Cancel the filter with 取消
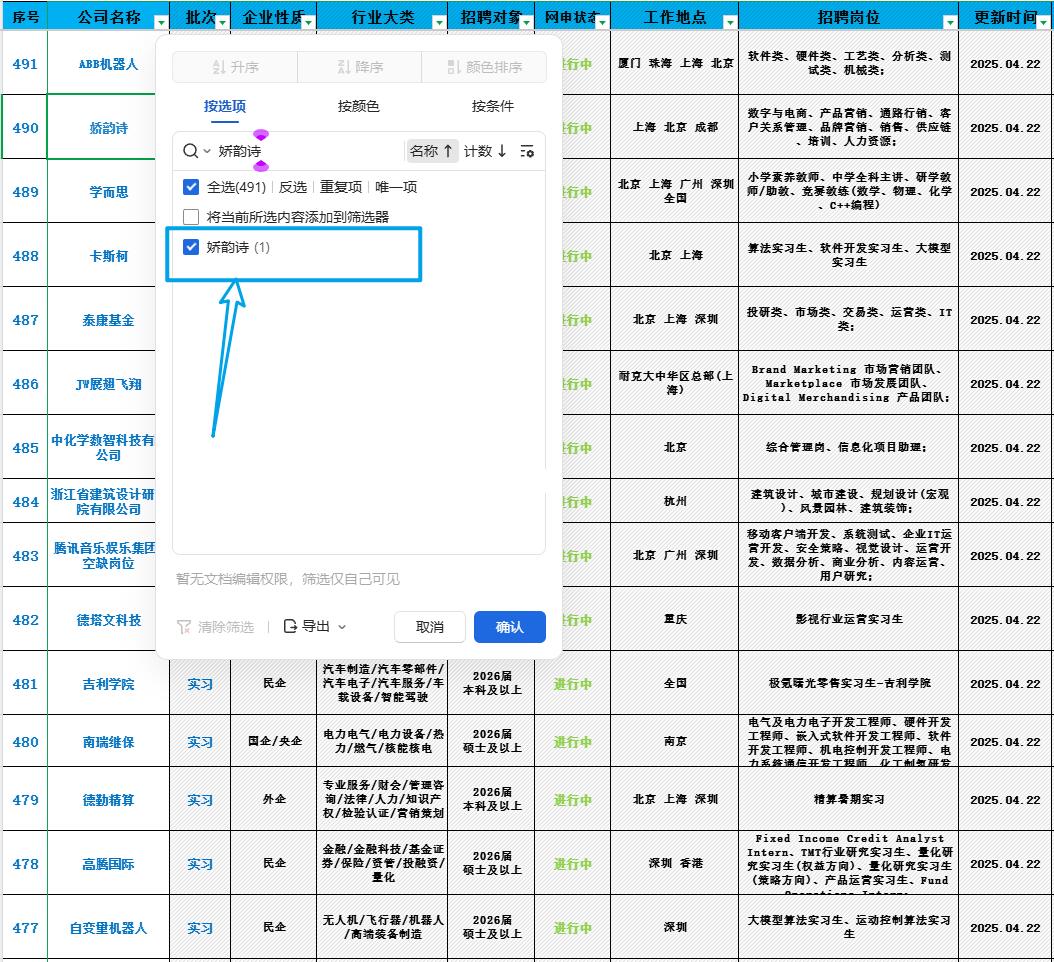1054x962 pixels. coord(430,627)
